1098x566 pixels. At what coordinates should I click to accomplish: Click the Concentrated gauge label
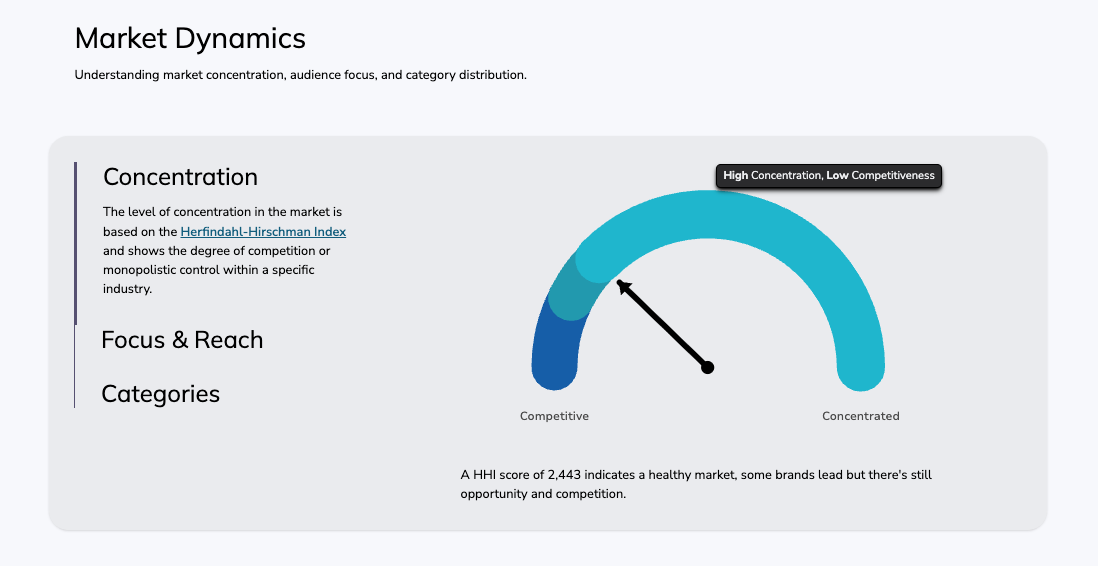860,416
